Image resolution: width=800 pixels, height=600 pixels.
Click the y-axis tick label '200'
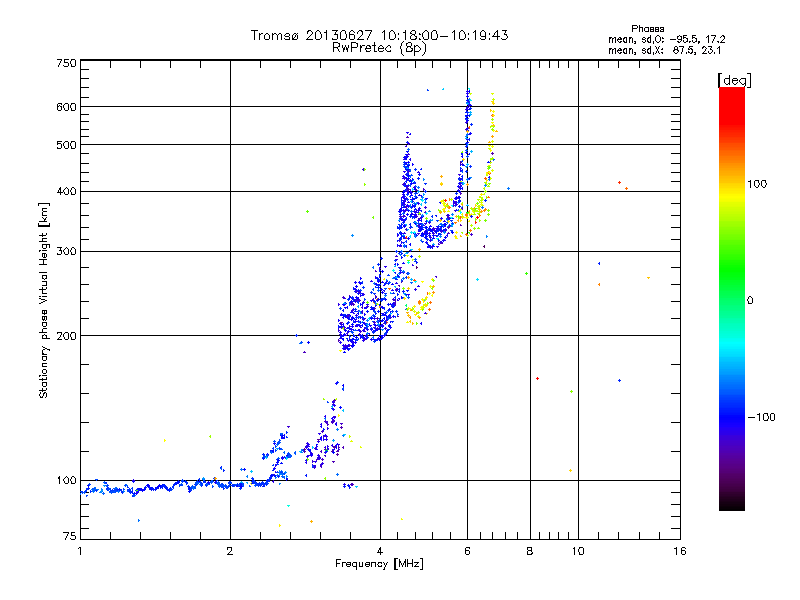click(x=66, y=336)
